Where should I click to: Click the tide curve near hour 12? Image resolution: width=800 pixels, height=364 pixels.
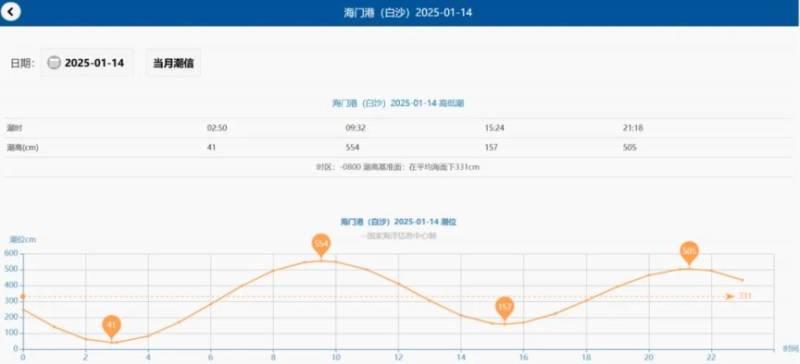[x=398, y=284]
